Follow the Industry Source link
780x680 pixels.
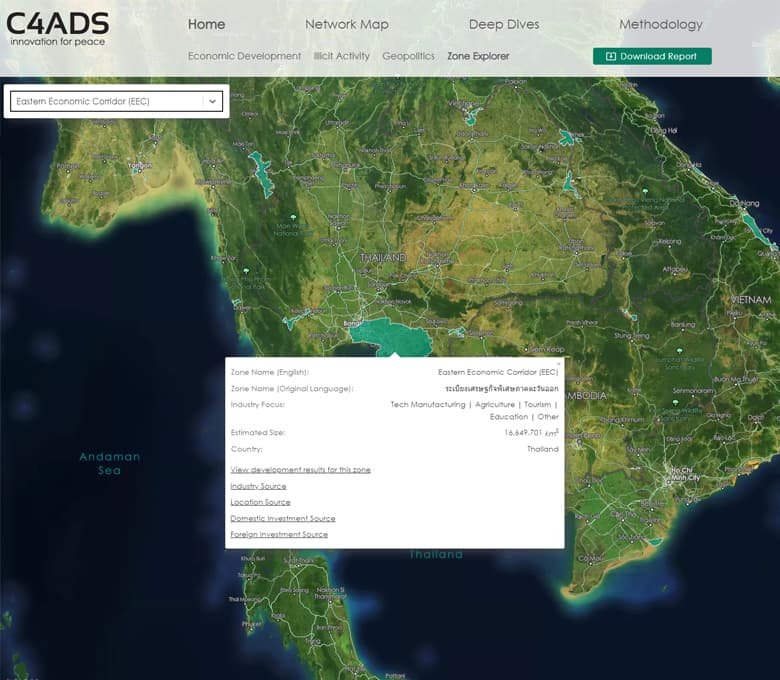tap(258, 486)
